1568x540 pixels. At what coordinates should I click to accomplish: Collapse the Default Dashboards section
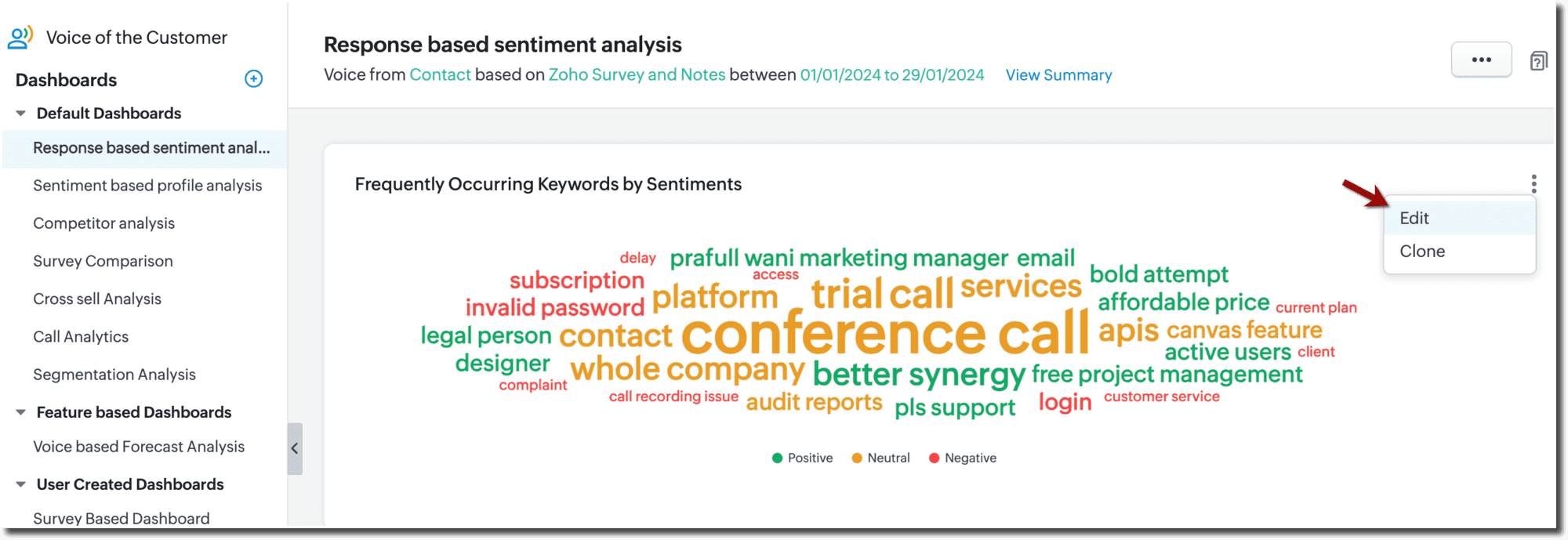pyautogui.click(x=21, y=114)
